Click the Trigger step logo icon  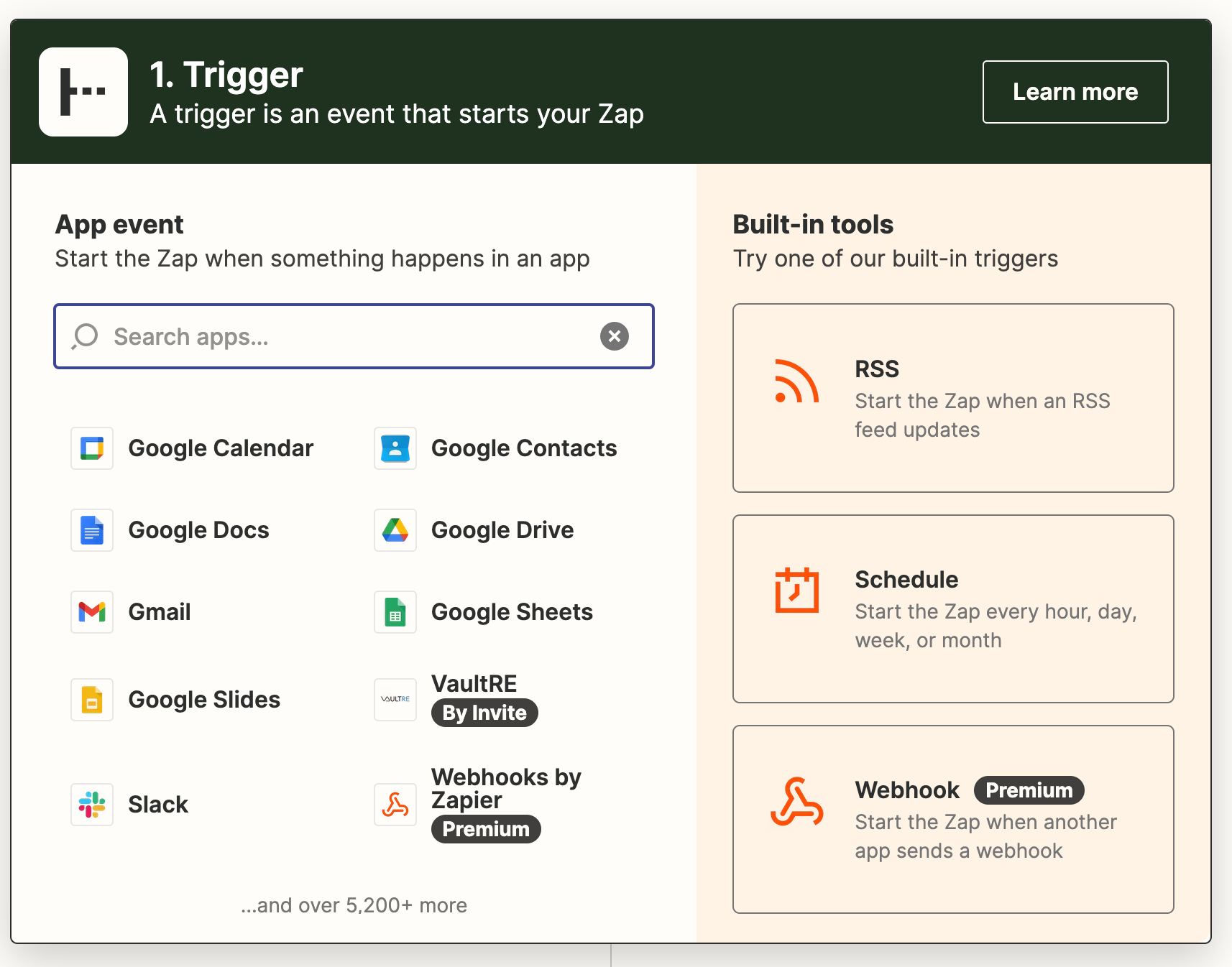tap(83, 92)
